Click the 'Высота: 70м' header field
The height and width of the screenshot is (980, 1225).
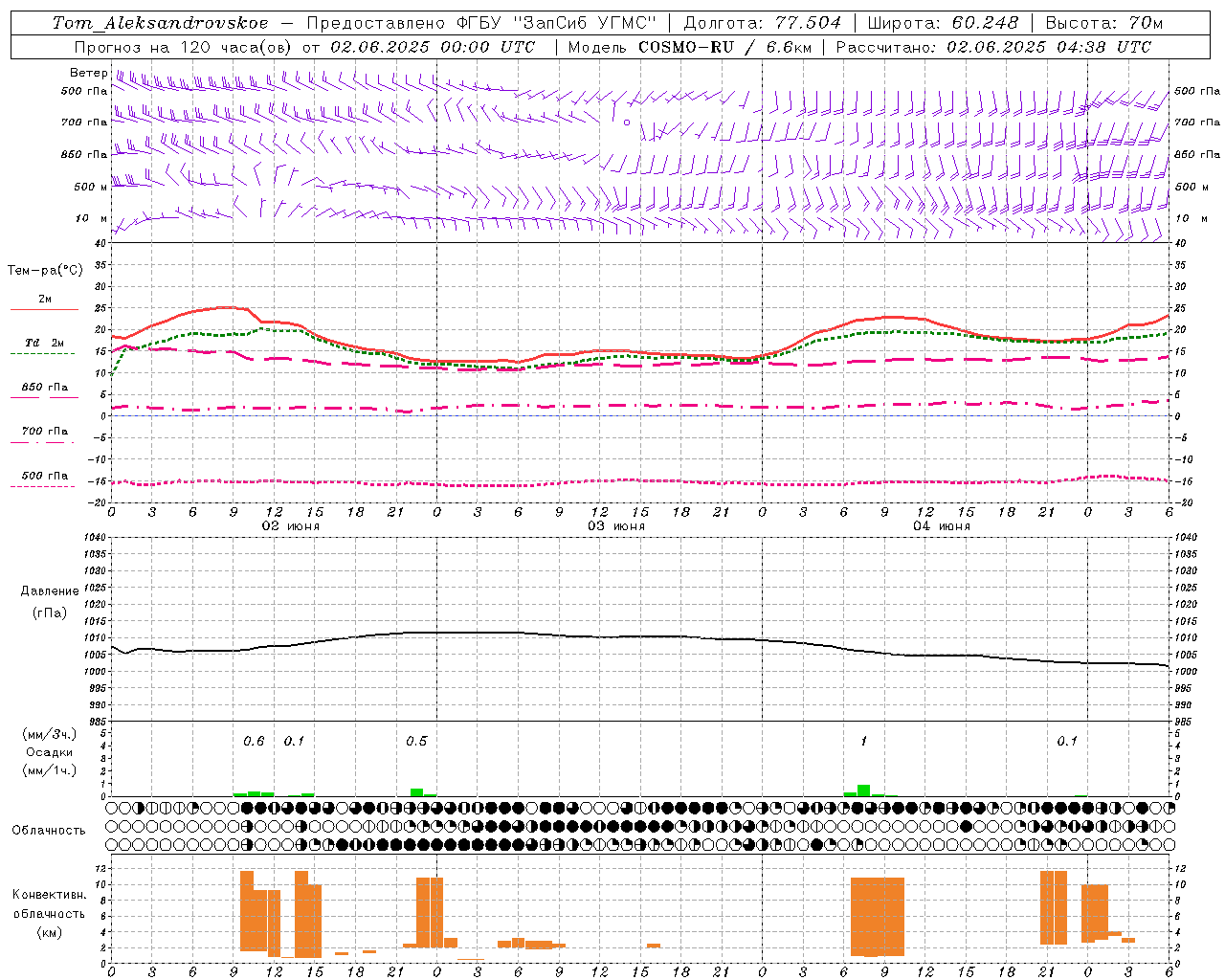[x=1104, y=23]
